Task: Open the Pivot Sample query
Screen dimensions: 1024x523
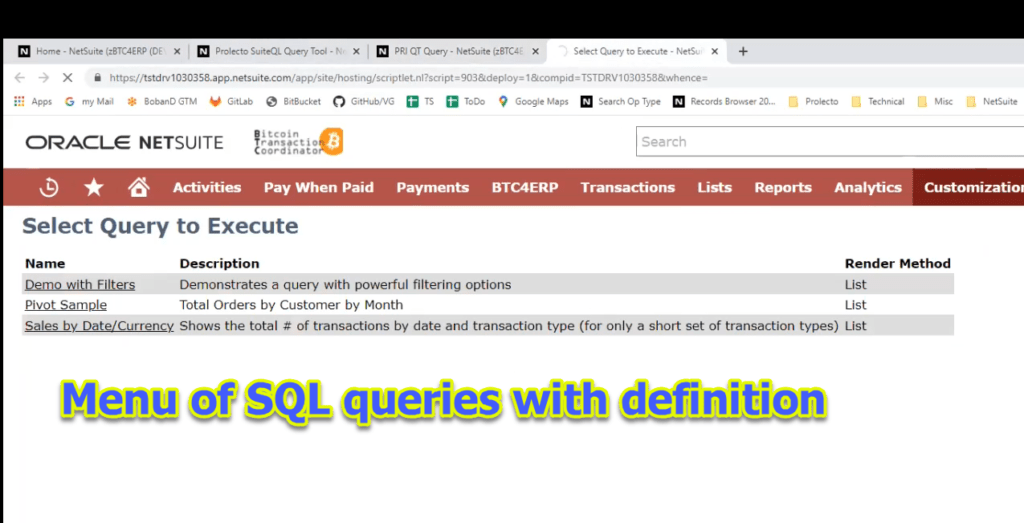Action: click(65, 305)
